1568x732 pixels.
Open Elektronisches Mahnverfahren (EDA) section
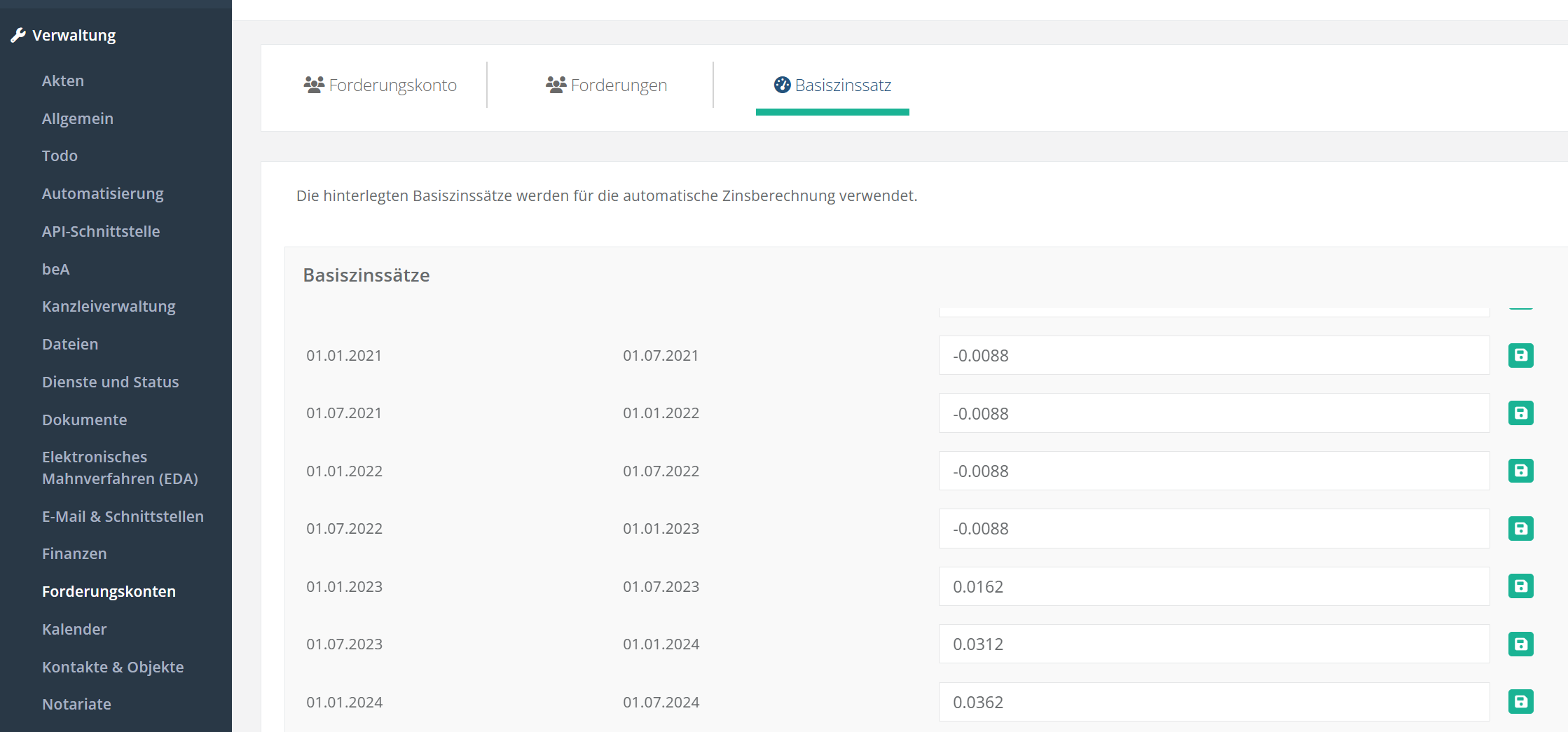120,468
